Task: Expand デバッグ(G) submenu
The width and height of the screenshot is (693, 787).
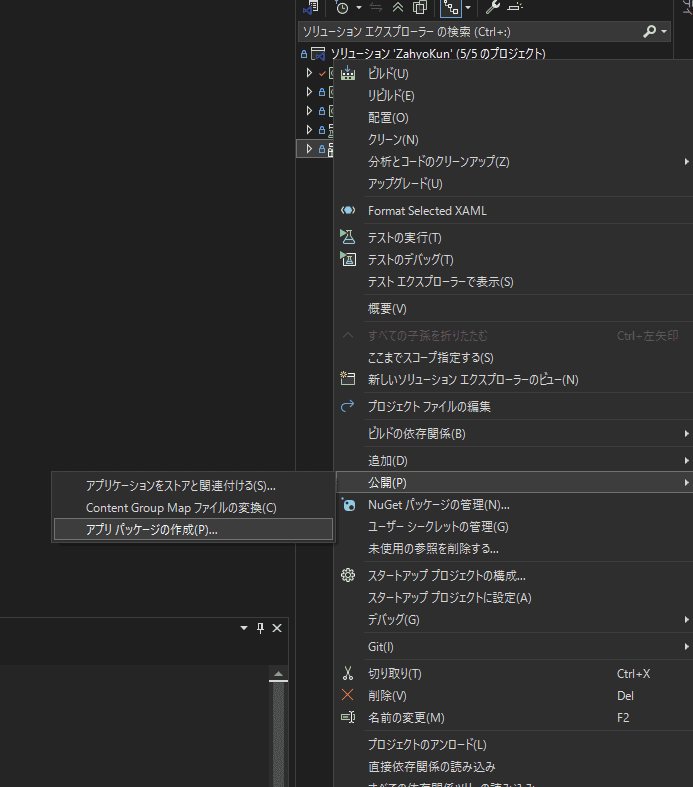Action: 514,620
